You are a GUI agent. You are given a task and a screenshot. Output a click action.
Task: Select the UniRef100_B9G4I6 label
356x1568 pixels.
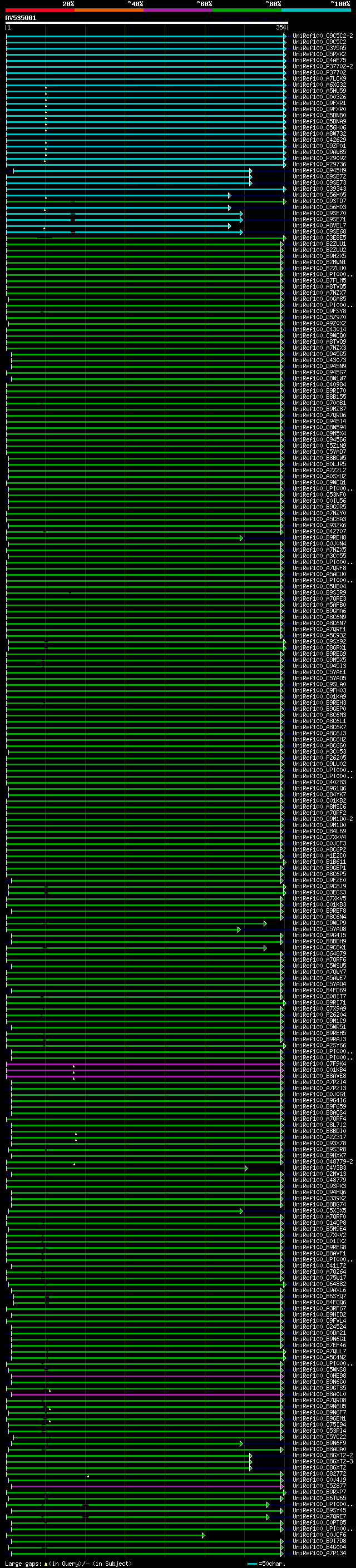pyautogui.click(x=319, y=1100)
